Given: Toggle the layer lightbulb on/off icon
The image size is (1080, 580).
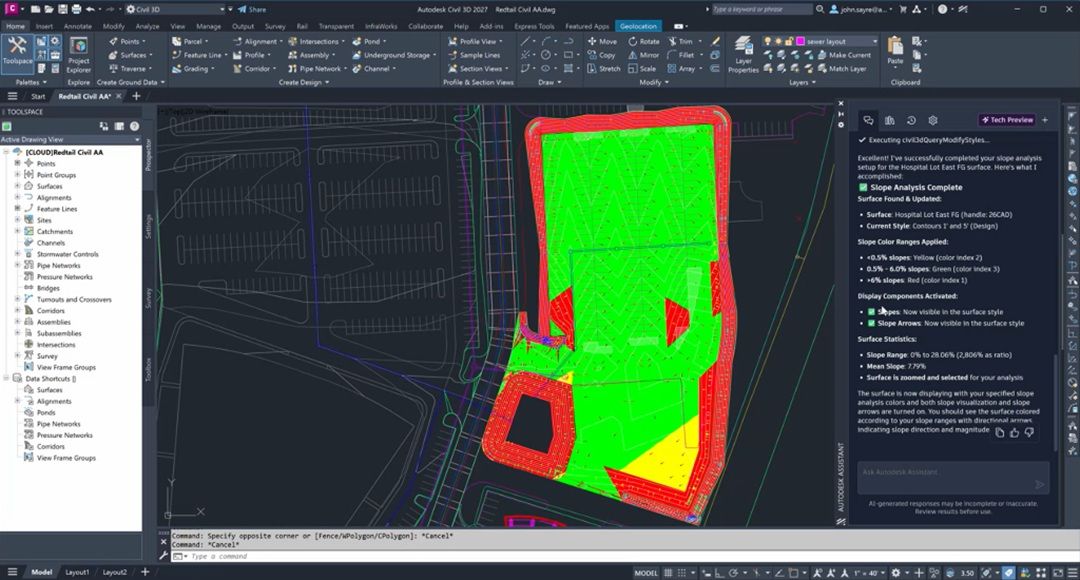Looking at the screenshot, I should click(x=767, y=41).
